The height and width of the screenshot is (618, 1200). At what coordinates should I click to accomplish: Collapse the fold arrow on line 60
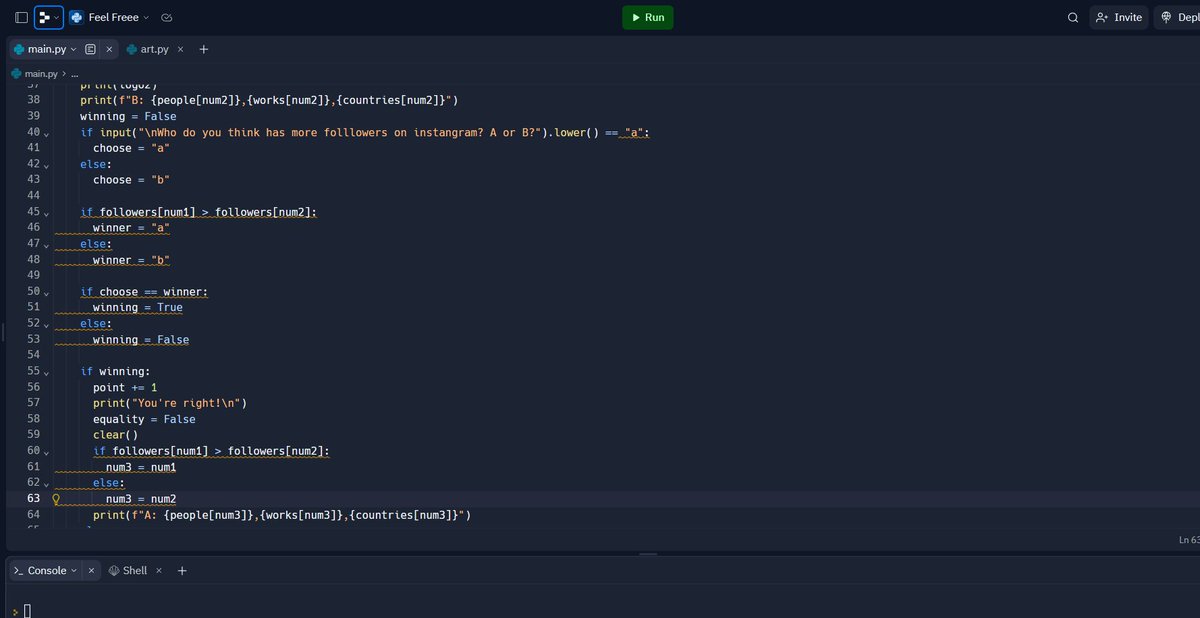46,452
